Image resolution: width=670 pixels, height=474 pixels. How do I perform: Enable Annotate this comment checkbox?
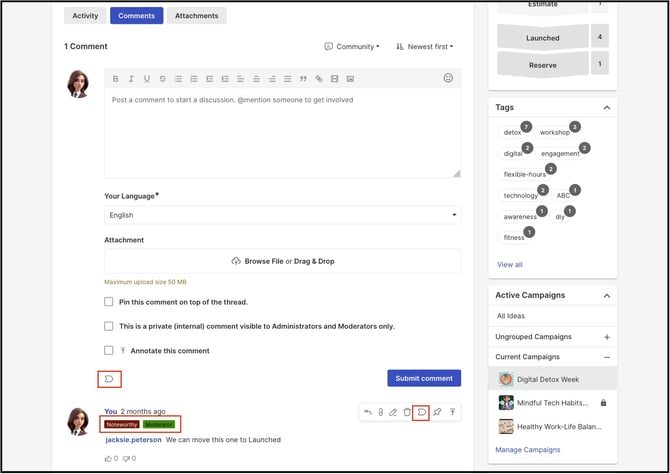(109, 350)
